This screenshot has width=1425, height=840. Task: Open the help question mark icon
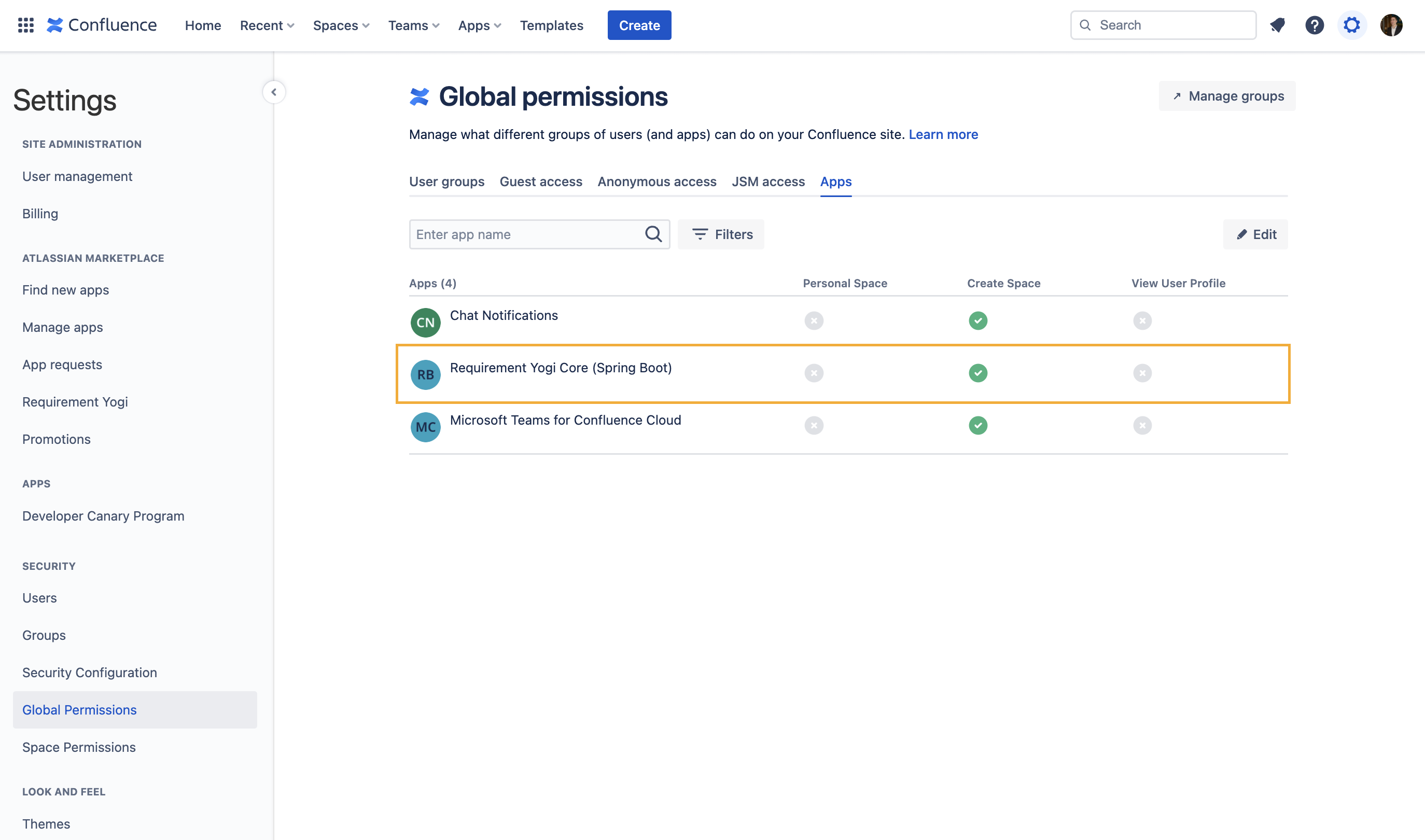coord(1314,25)
